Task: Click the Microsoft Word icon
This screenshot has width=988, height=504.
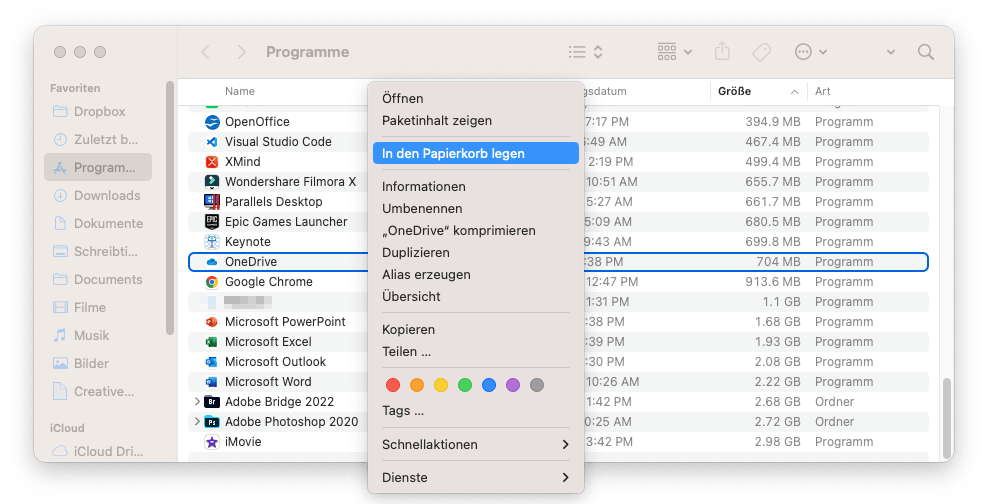Action: pyautogui.click(x=212, y=382)
